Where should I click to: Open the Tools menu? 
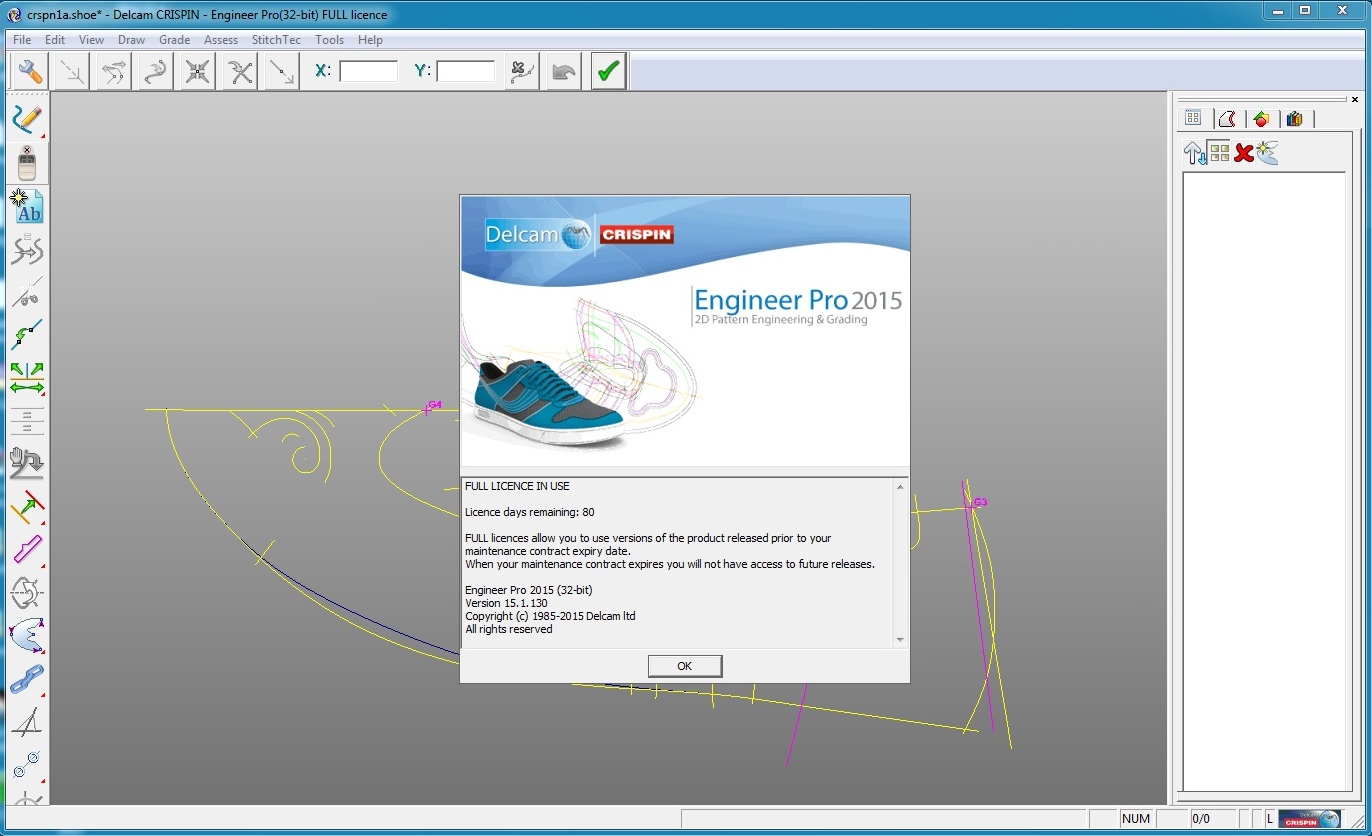coord(329,40)
